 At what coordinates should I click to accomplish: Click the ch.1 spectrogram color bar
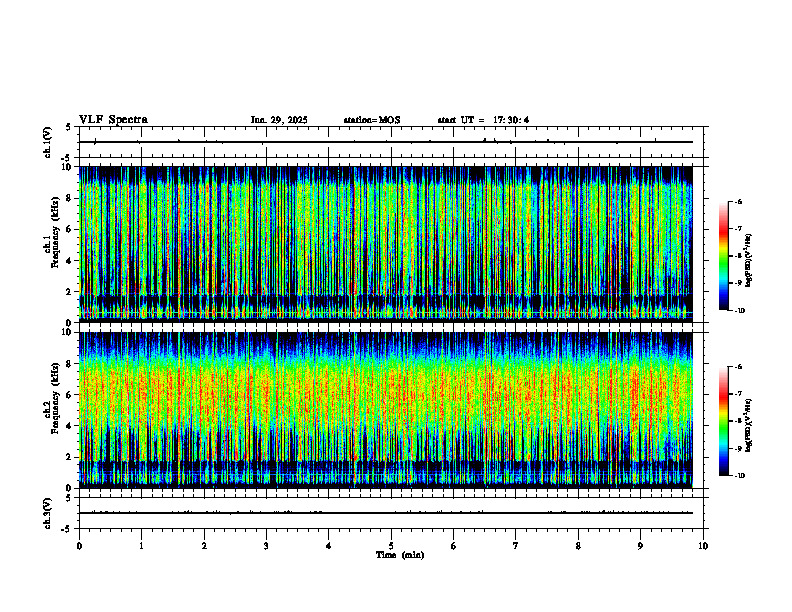click(723, 256)
